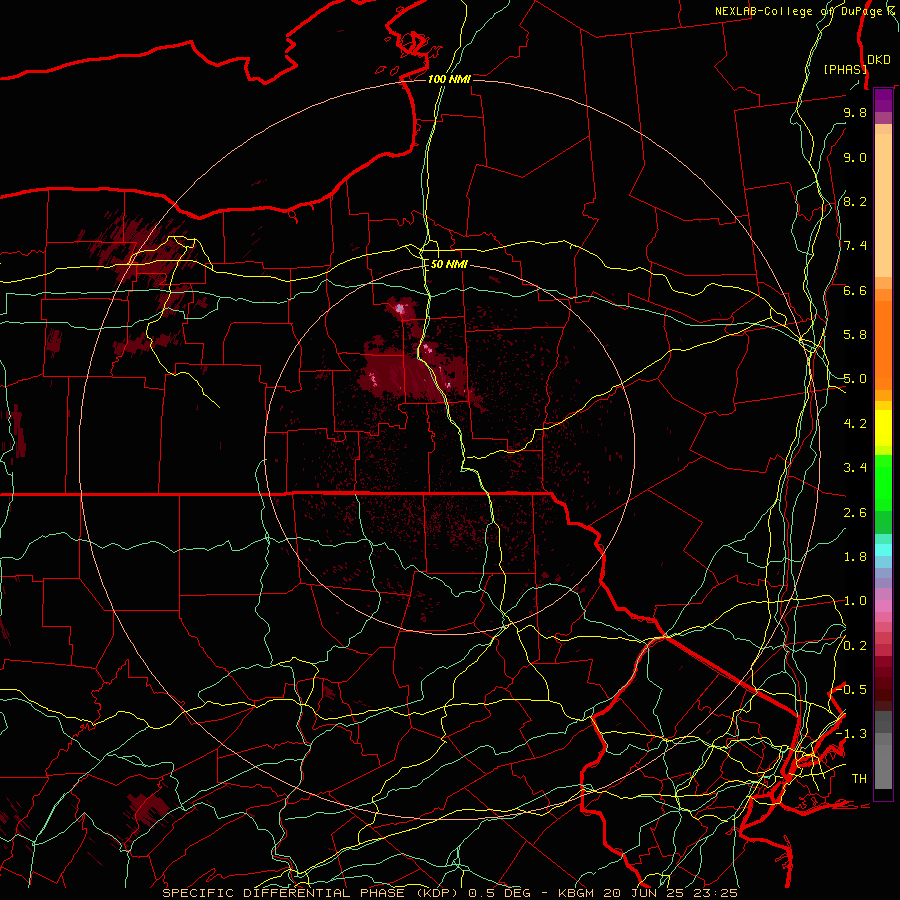Click the gray band on the color bar
Screen dimensions: 900x900
click(883, 750)
